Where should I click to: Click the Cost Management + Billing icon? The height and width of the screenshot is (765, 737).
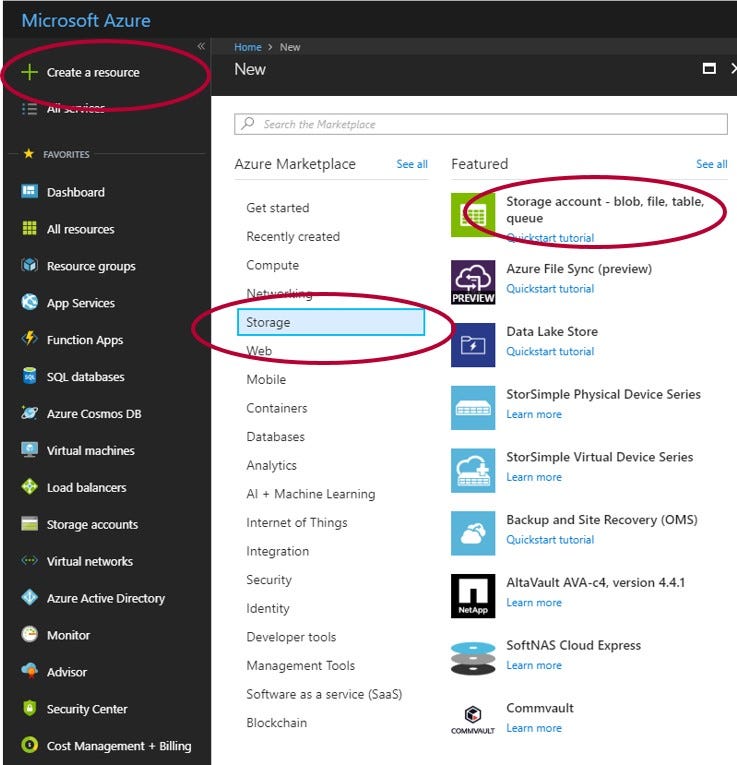(x=29, y=745)
